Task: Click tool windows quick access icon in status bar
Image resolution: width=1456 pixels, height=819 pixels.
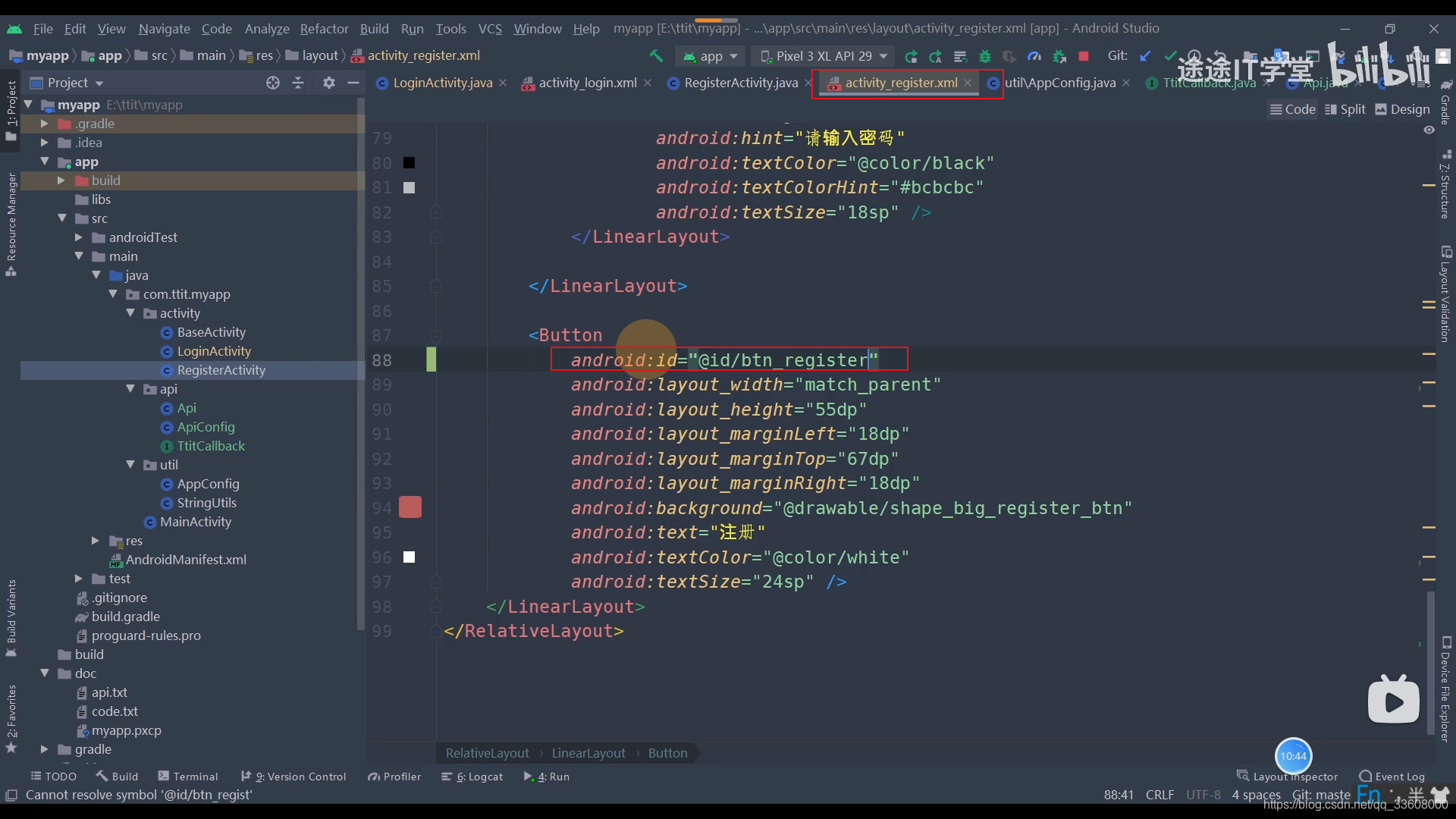Action: click(x=11, y=795)
